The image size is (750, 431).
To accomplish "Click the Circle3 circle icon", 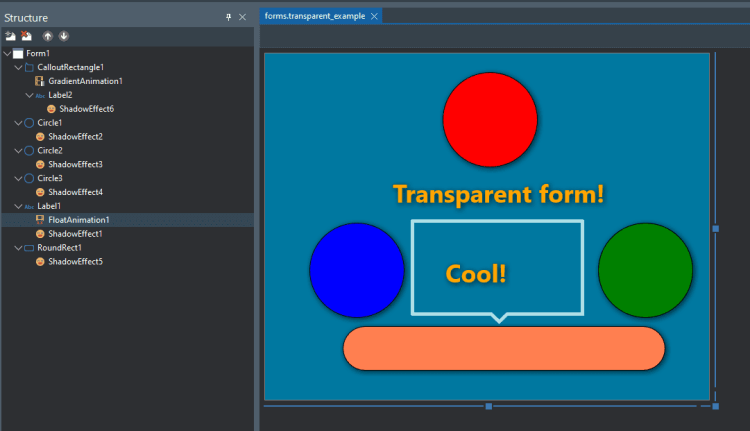I will (29, 178).
